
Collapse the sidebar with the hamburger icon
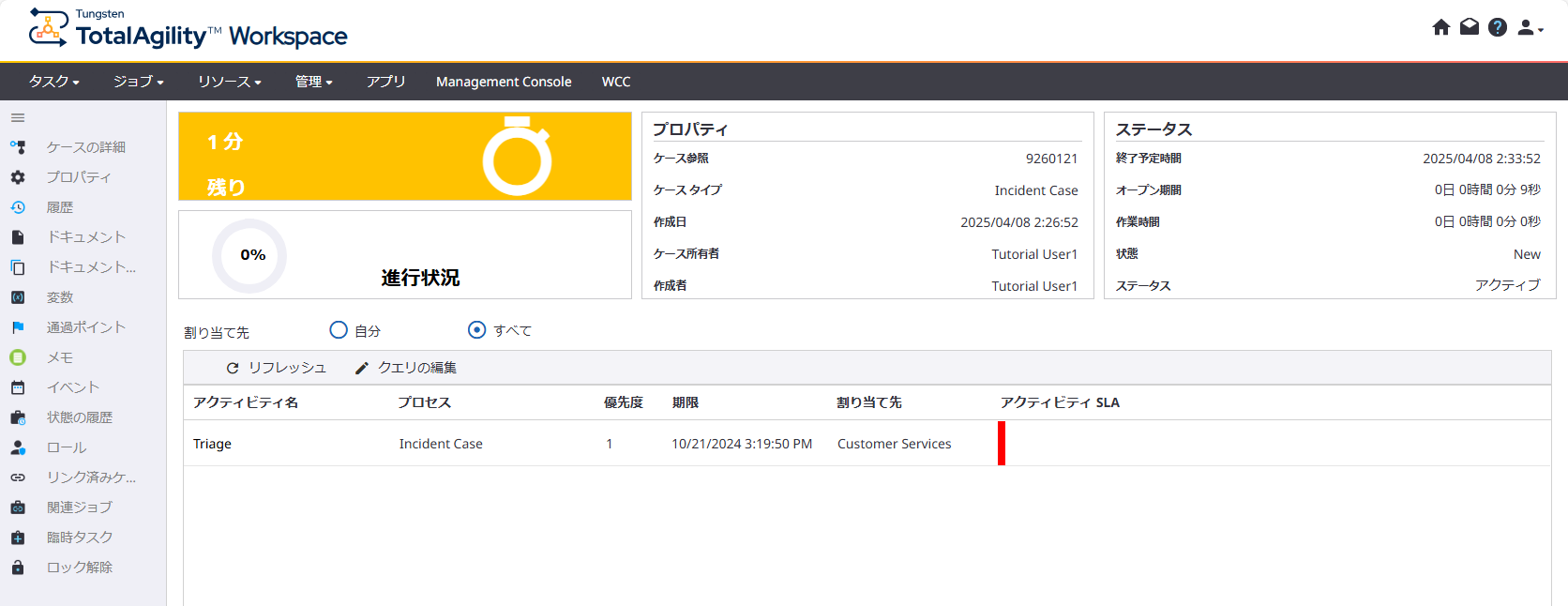click(18, 118)
